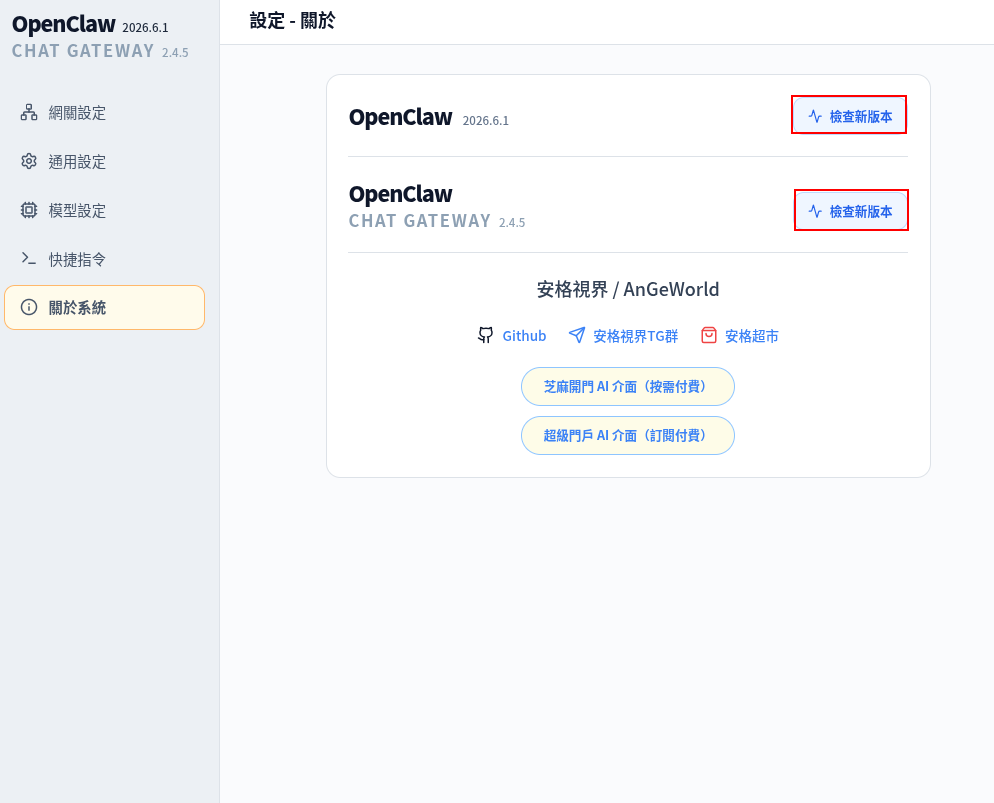Click the 安格視界 / AnGeWorld heading
The image size is (994, 803).
(628, 290)
